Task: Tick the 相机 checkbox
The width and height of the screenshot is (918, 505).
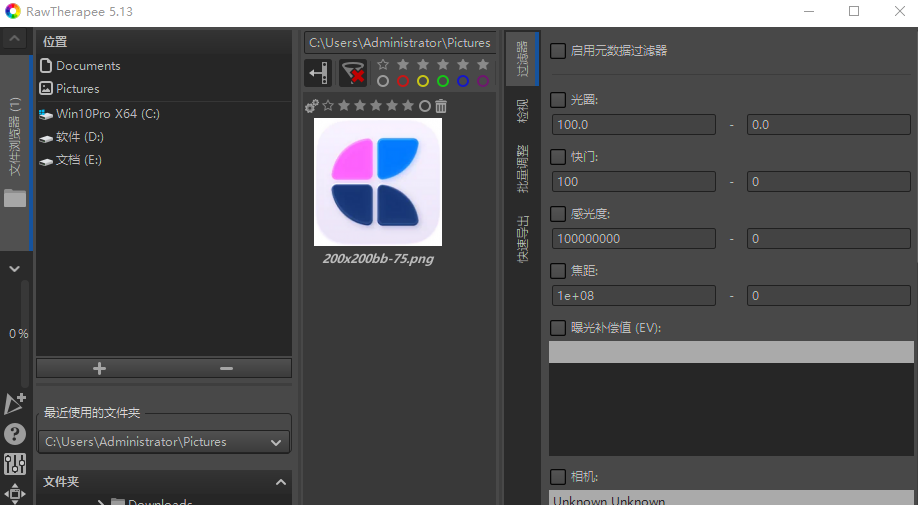Action: tap(558, 476)
